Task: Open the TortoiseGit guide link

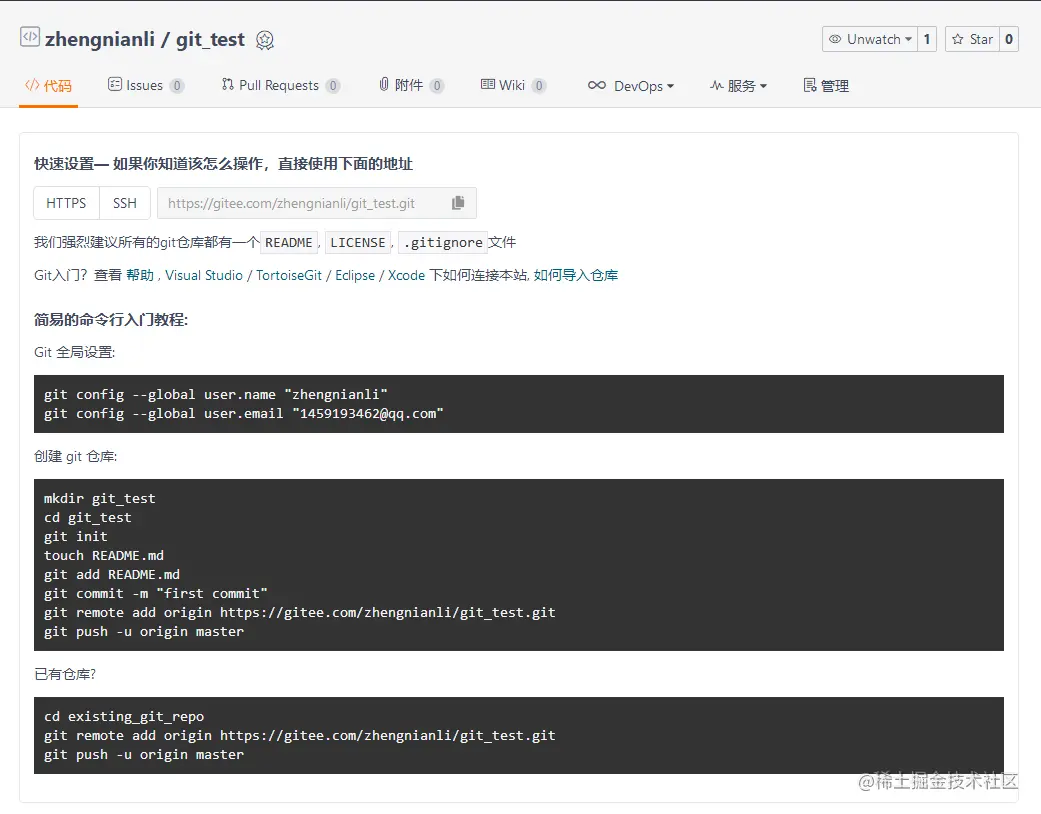Action: [x=289, y=276]
